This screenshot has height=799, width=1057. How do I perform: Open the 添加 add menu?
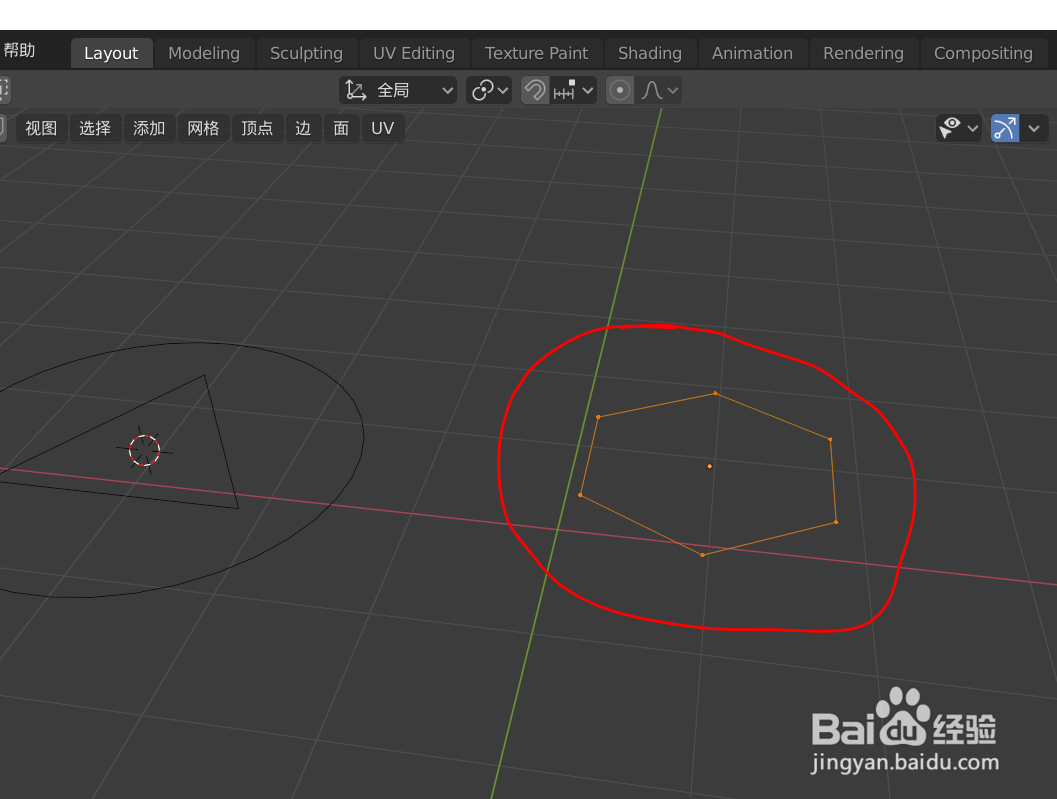[149, 128]
